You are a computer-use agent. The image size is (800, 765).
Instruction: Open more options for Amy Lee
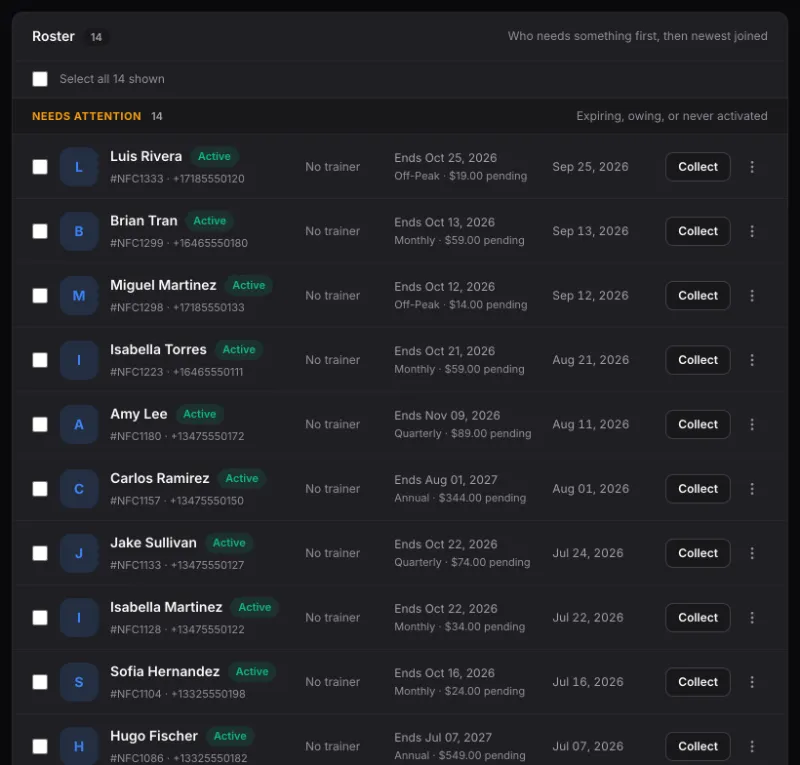tap(752, 424)
